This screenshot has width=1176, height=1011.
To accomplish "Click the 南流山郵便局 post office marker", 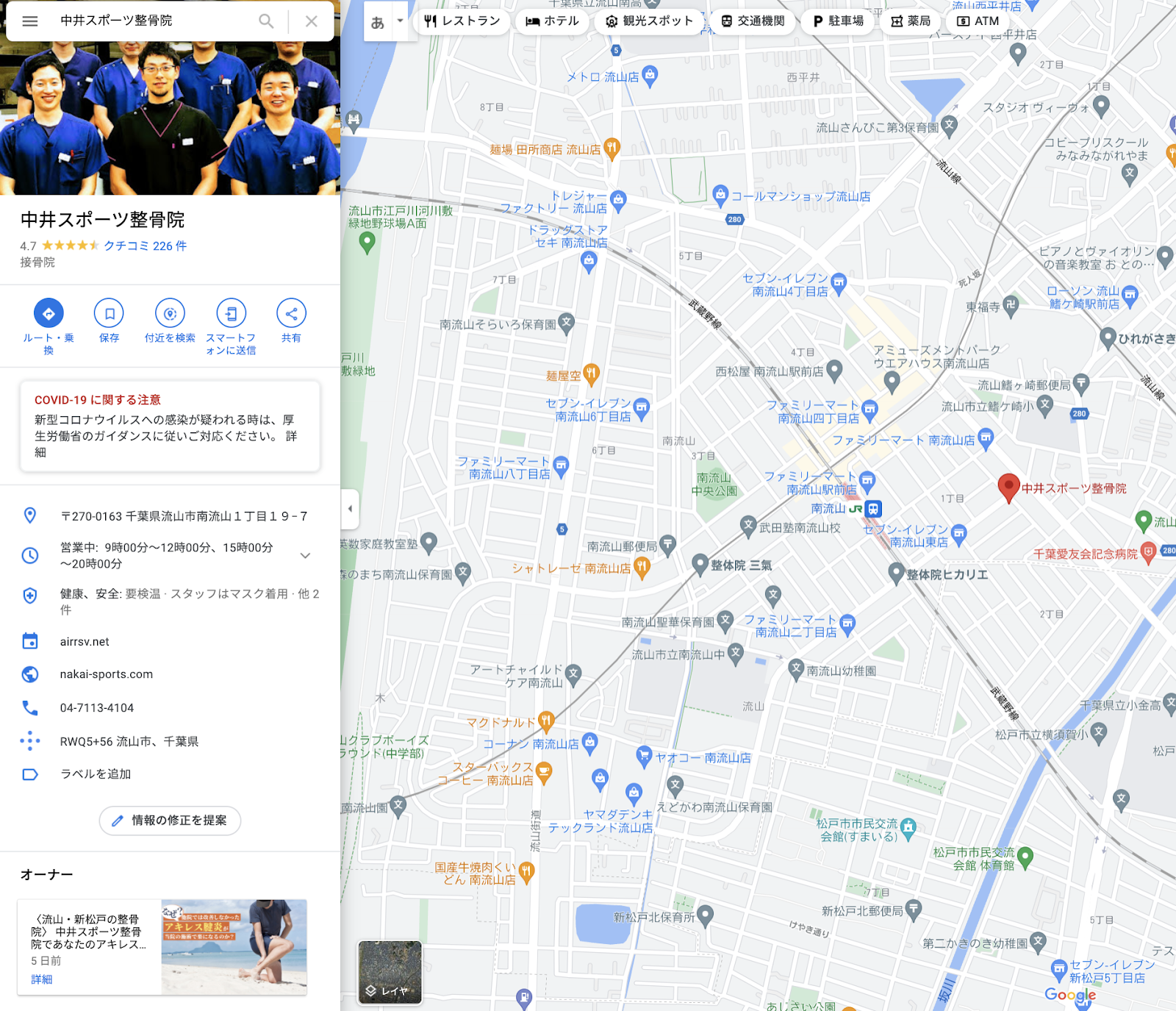I will 667,546.
